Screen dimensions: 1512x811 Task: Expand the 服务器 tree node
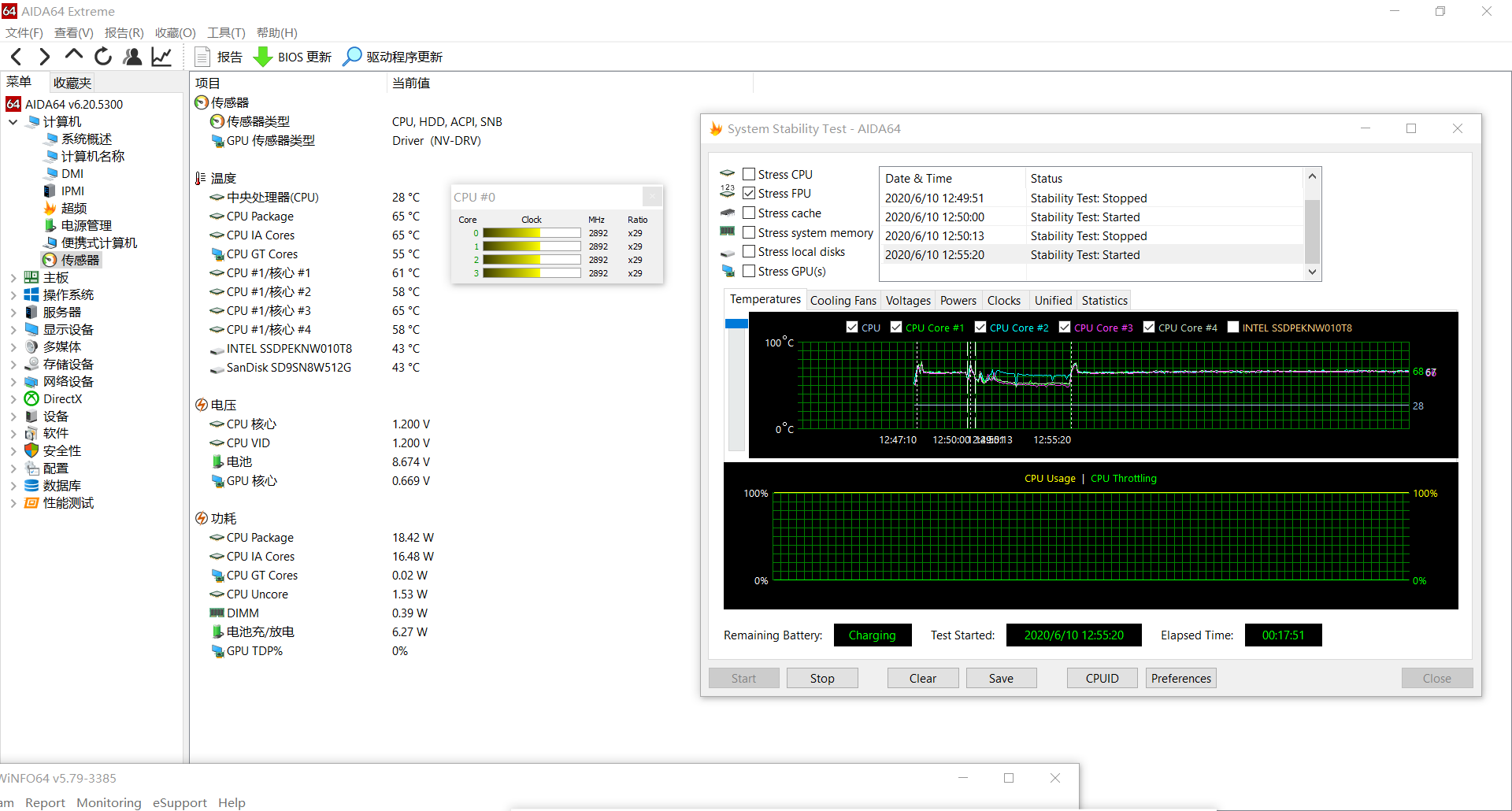tap(13, 313)
